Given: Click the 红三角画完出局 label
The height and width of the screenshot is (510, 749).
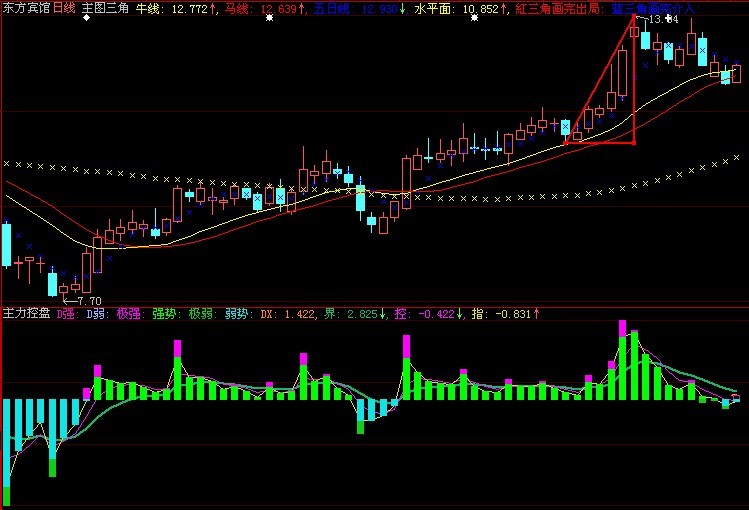Looking at the screenshot, I should (x=557, y=9).
